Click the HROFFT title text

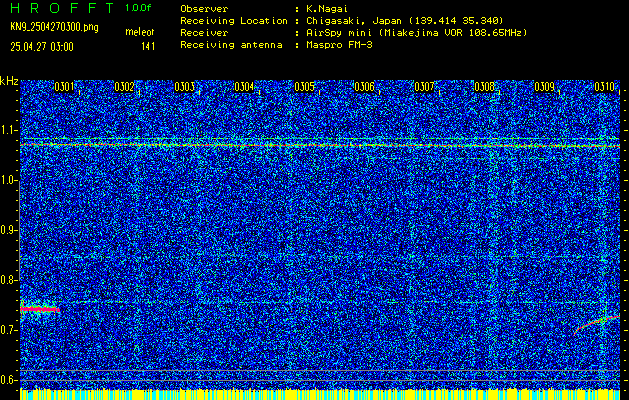click(63, 8)
